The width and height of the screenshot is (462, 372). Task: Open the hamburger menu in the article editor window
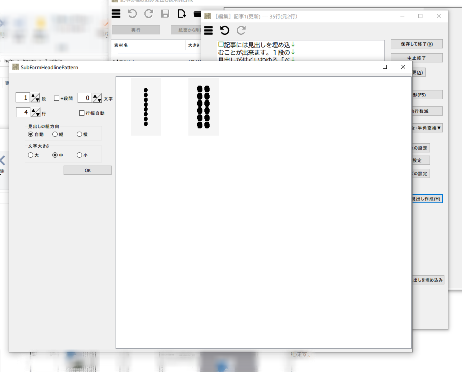[x=208, y=31]
